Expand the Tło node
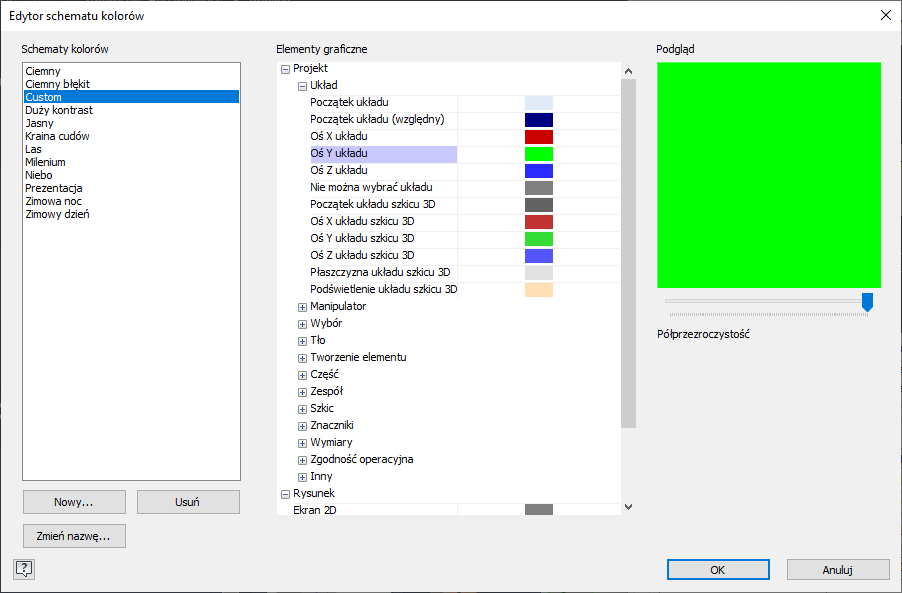This screenshot has height=593, width=902. tap(302, 341)
